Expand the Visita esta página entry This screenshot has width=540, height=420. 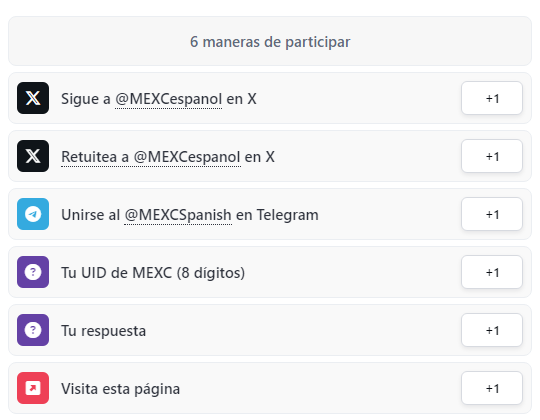point(270,388)
